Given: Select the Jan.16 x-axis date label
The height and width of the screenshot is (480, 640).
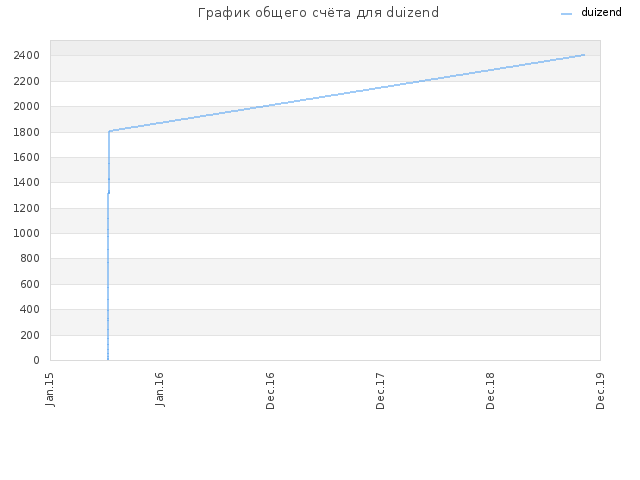Looking at the screenshot, I should click(160, 389).
